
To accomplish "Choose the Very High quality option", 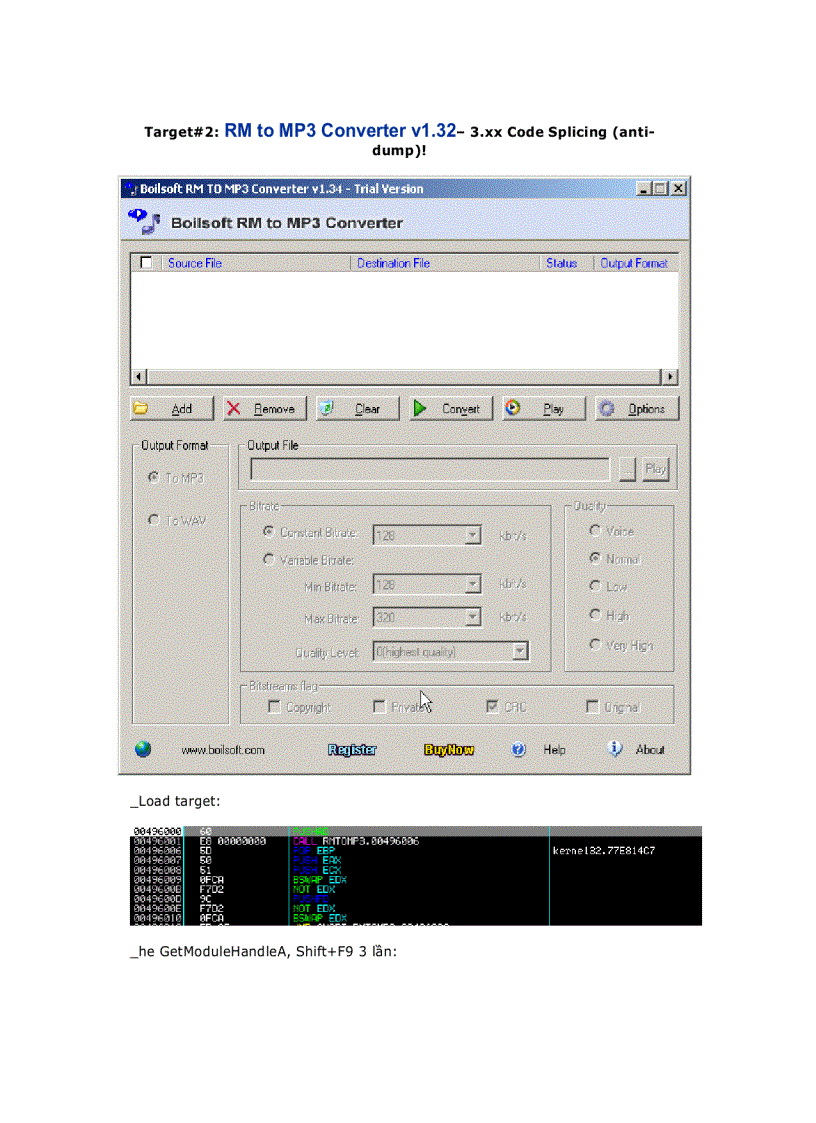I will tap(594, 643).
